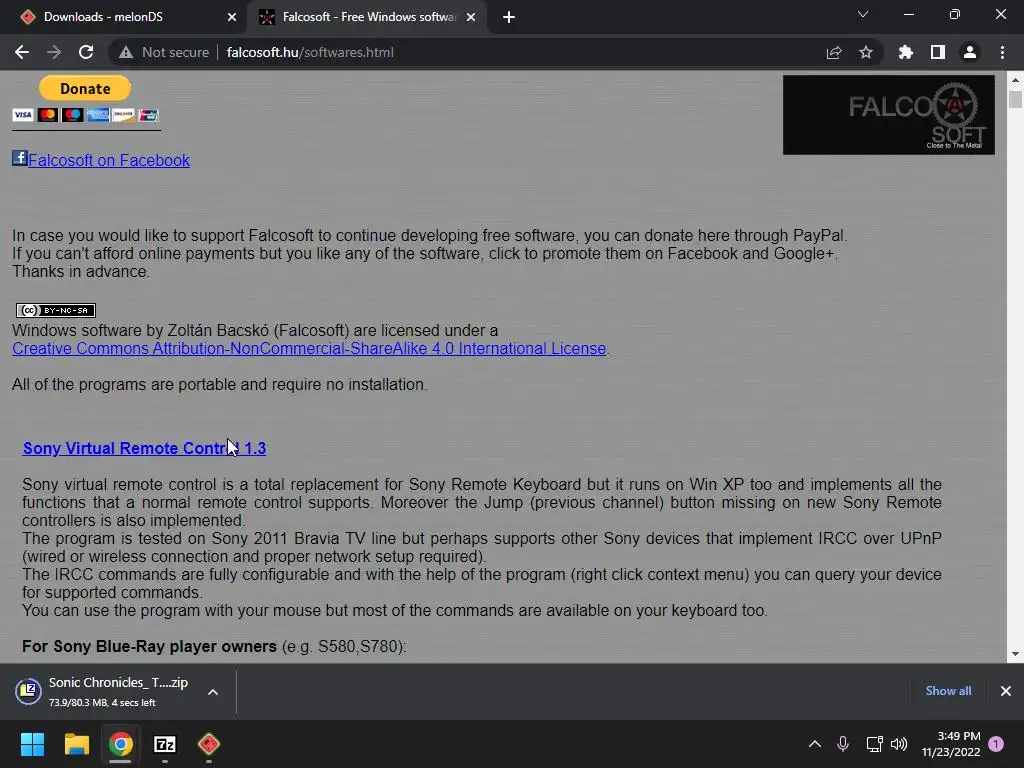Click the Facebook icon beside Falcosoft link
The height and width of the screenshot is (768, 1024).
coord(20,158)
